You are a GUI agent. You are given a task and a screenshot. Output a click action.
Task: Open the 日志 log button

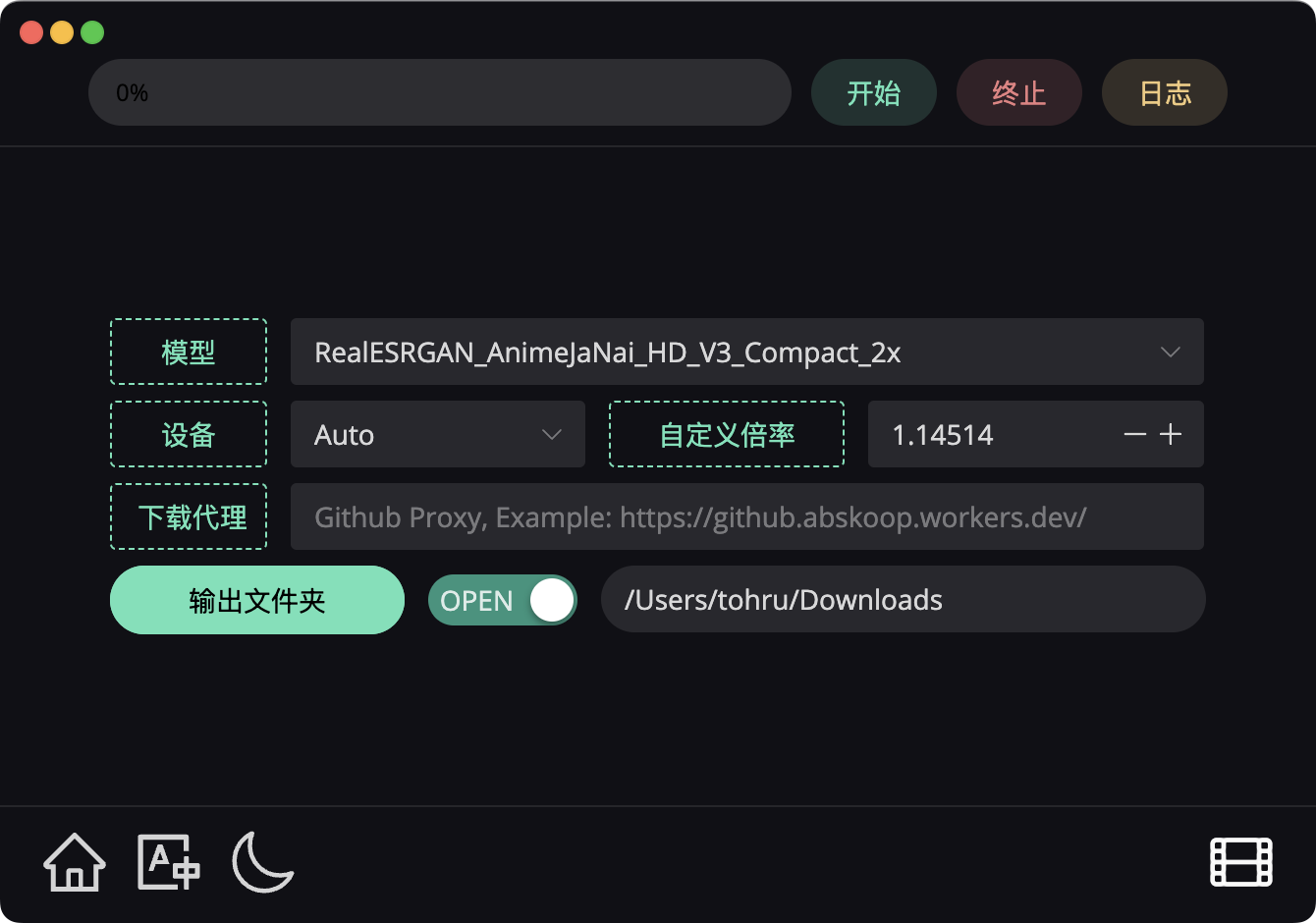(1165, 92)
